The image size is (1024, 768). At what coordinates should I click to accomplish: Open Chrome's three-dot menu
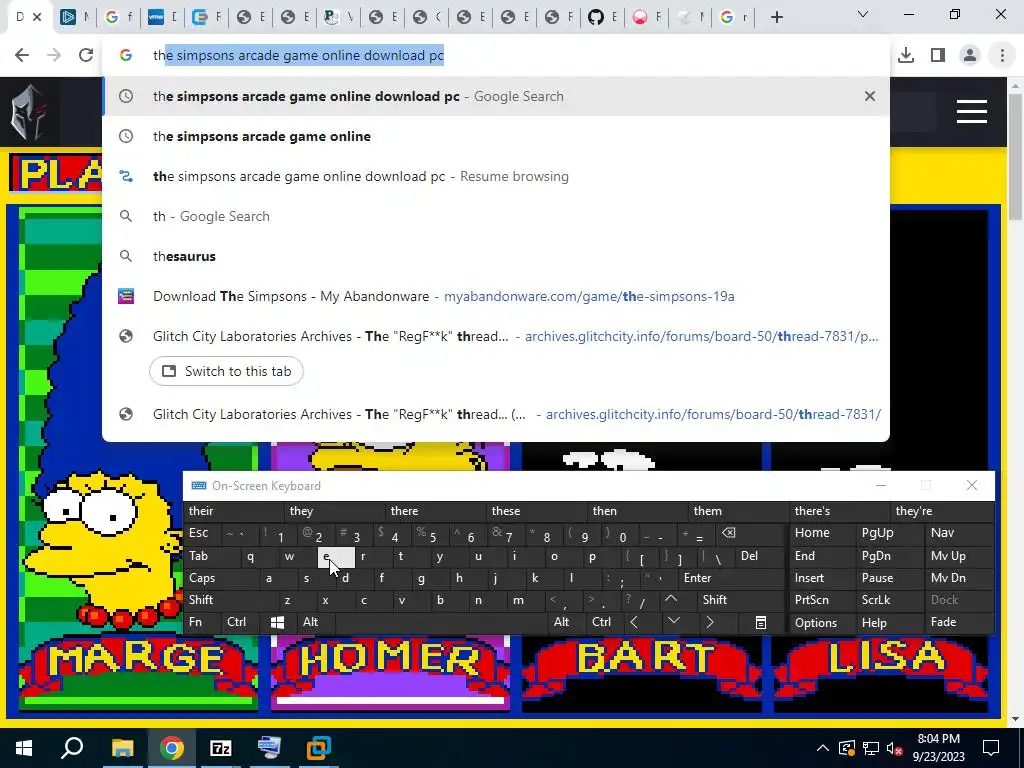[1002, 56]
